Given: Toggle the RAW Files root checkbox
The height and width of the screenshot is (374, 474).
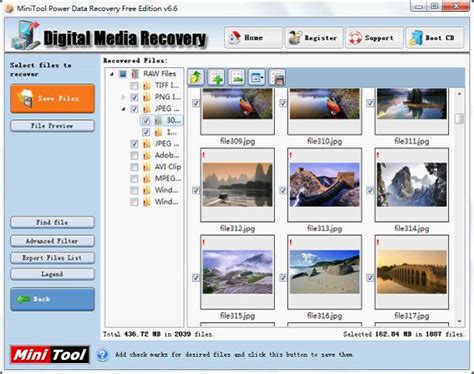Looking at the screenshot, I should pos(123,74).
